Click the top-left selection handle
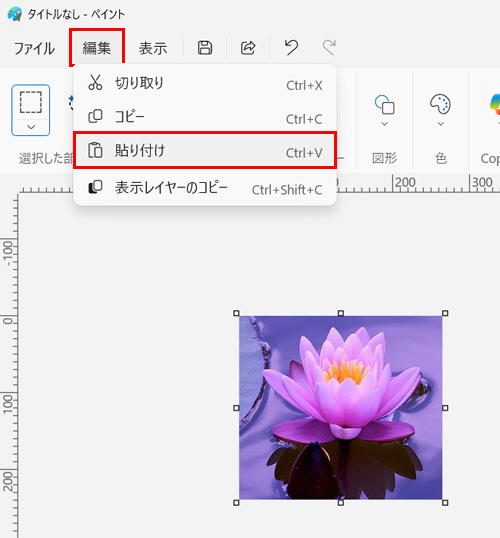The width and height of the screenshot is (500, 538). coord(236,313)
